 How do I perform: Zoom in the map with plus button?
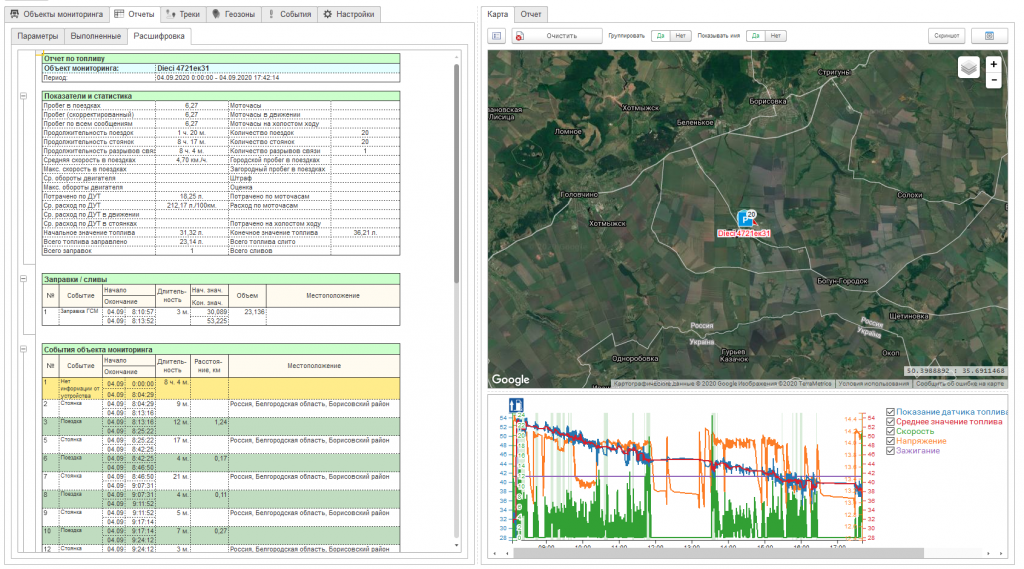pyautogui.click(x=993, y=63)
